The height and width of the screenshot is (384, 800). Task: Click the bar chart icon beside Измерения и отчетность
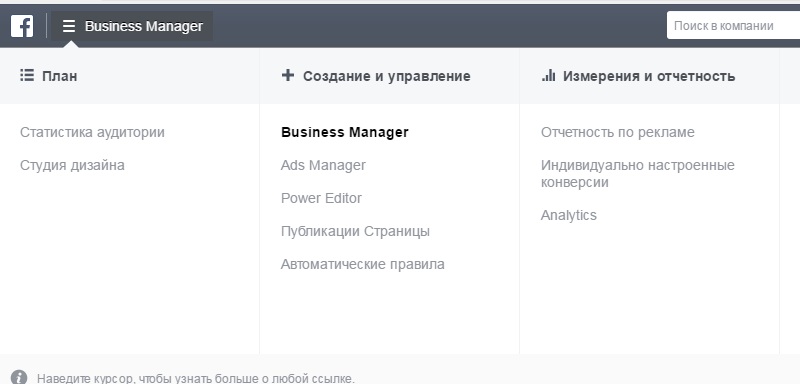coord(548,75)
